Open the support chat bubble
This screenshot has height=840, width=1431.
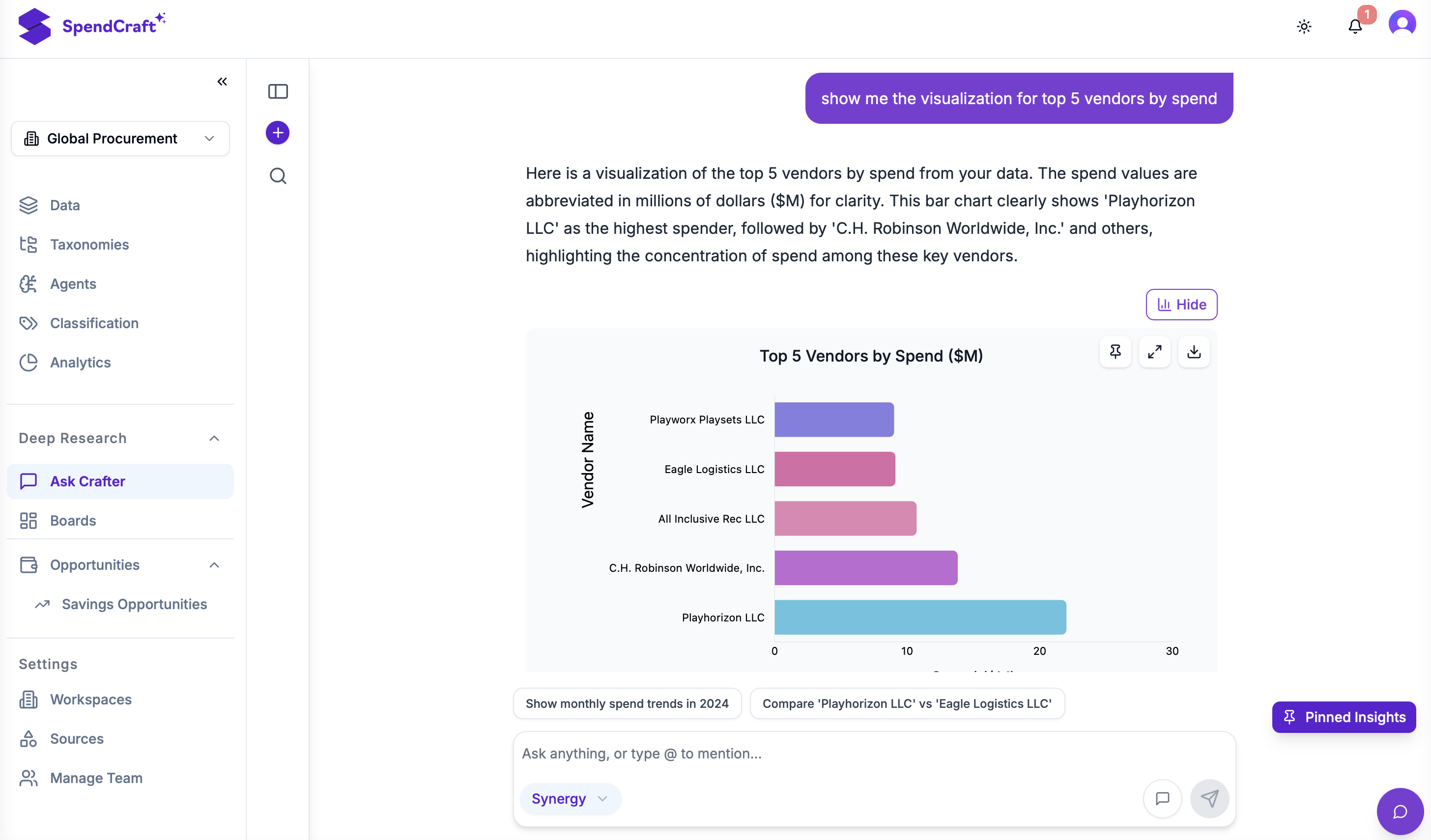(x=1400, y=812)
